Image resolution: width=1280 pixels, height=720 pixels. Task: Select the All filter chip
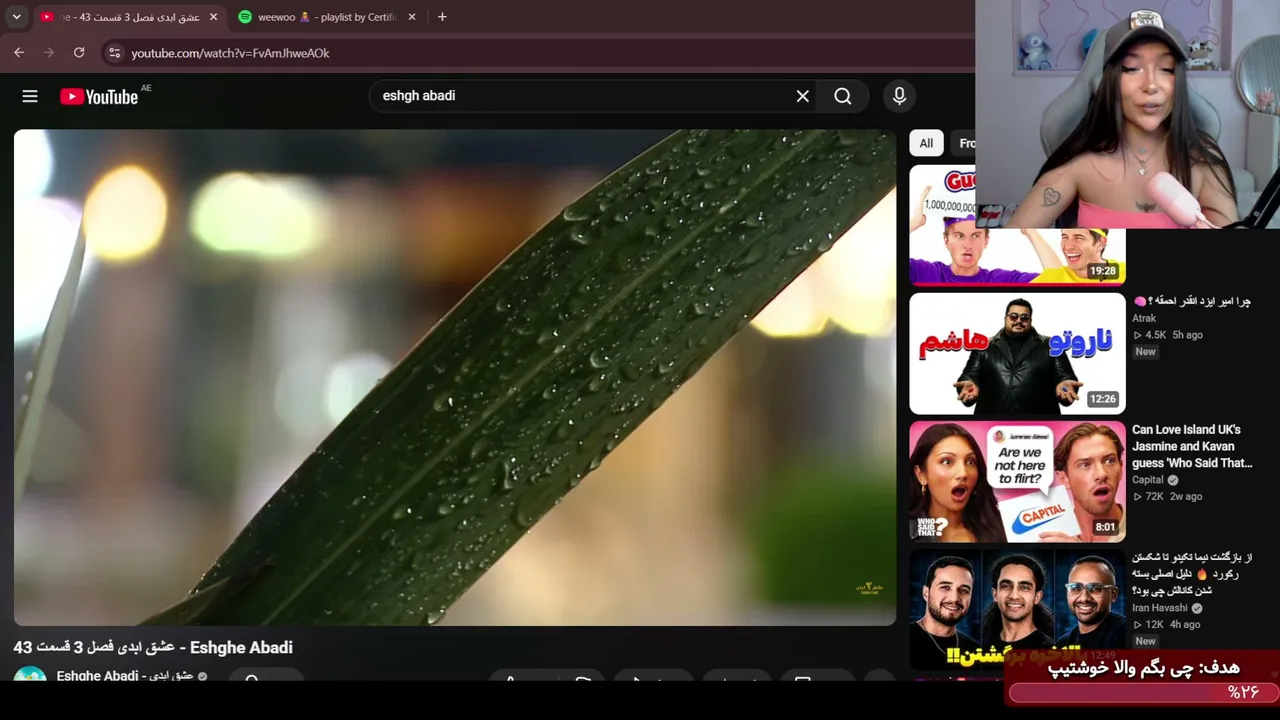tap(926, 143)
